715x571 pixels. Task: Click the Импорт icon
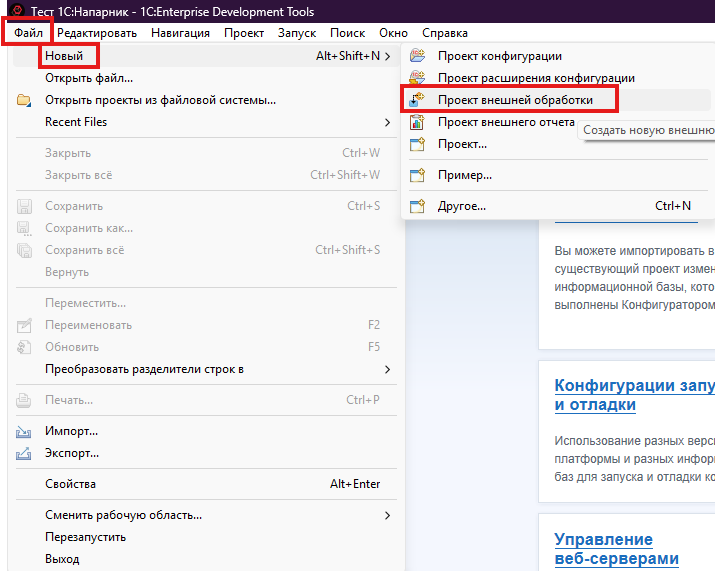point(24,431)
